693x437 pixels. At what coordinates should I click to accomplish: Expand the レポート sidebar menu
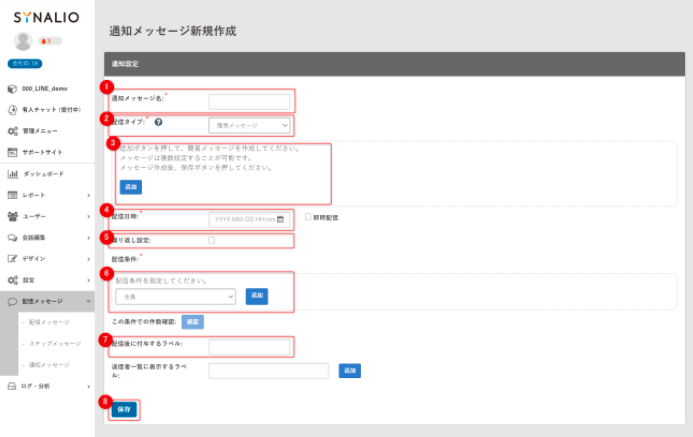tap(47, 194)
